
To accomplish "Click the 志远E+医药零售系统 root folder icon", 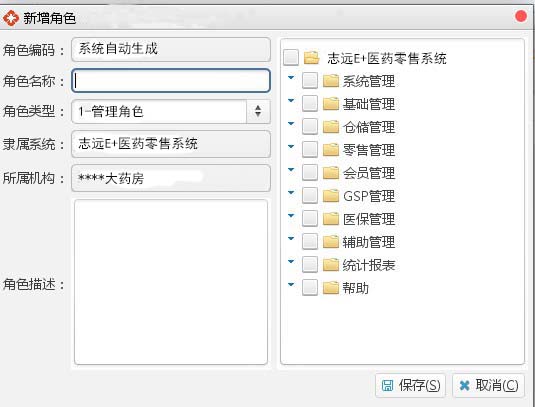I will coord(312,58).
